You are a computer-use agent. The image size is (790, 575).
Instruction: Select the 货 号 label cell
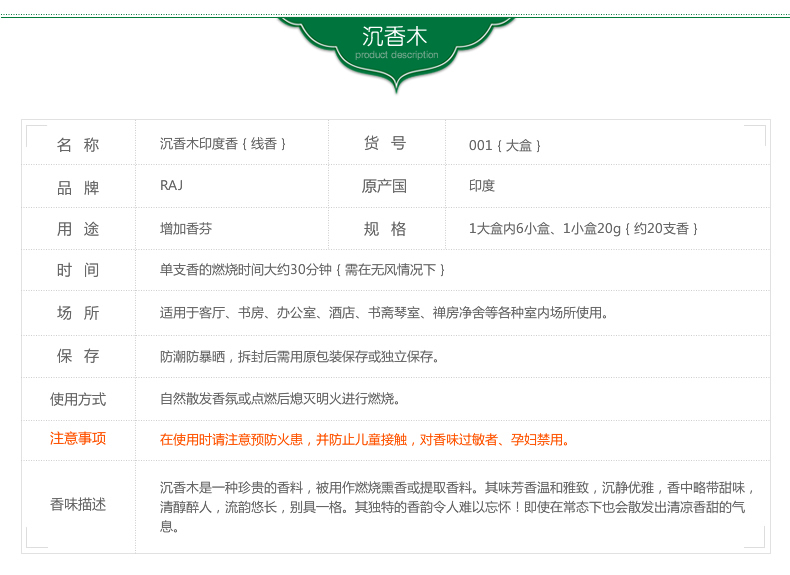point(385,143)
